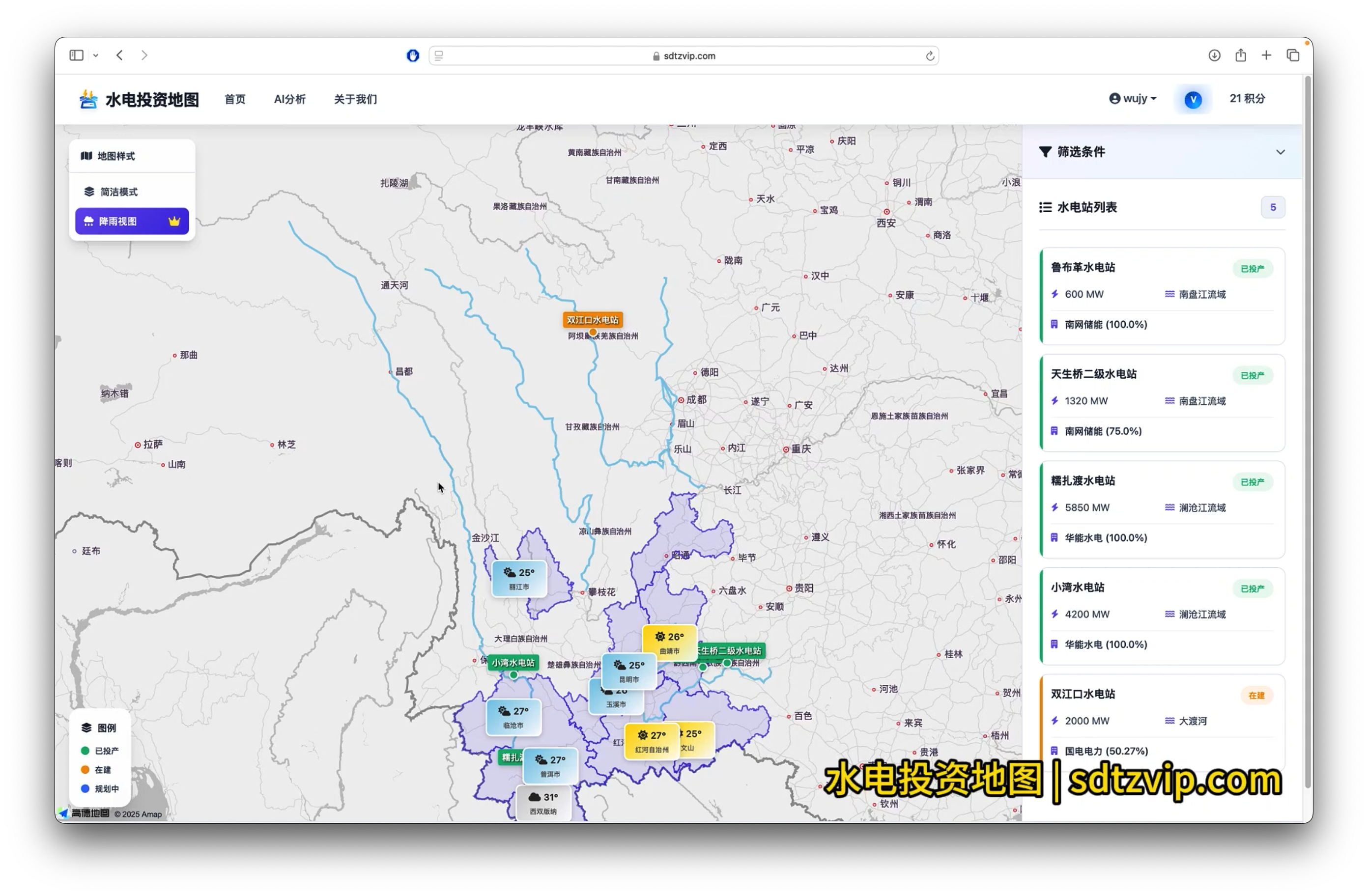Viewport: 1368px width, 896px height.
Task: Click the 水电投资地图 logo icon
Action: 88,99
